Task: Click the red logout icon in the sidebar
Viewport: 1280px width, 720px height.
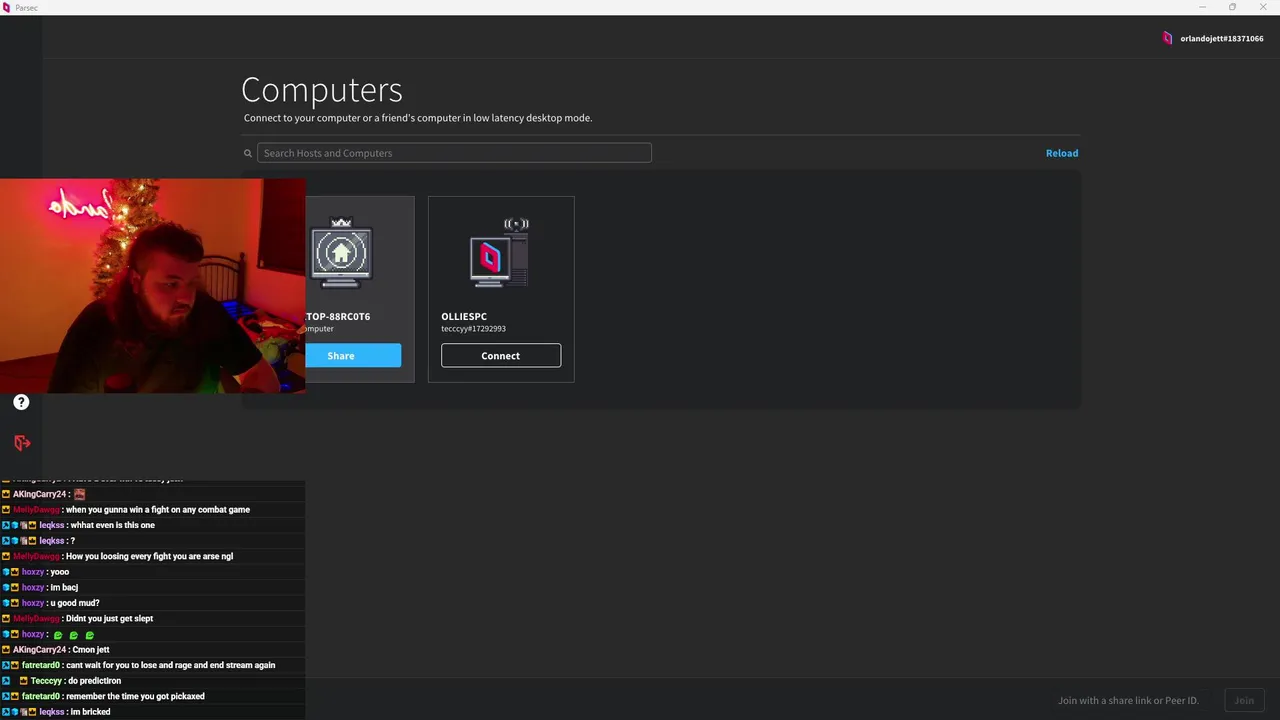Action: (22, 443)
